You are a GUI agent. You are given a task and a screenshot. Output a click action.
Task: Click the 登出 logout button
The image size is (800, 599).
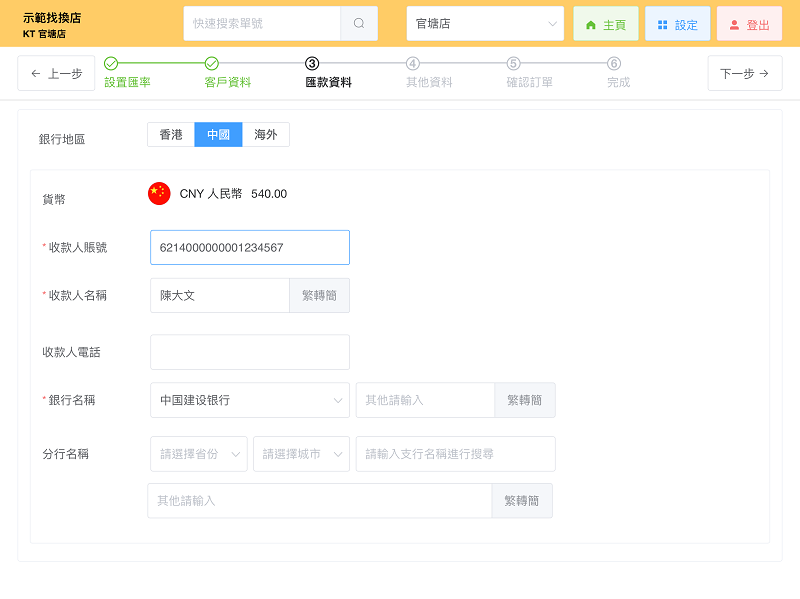749,24
